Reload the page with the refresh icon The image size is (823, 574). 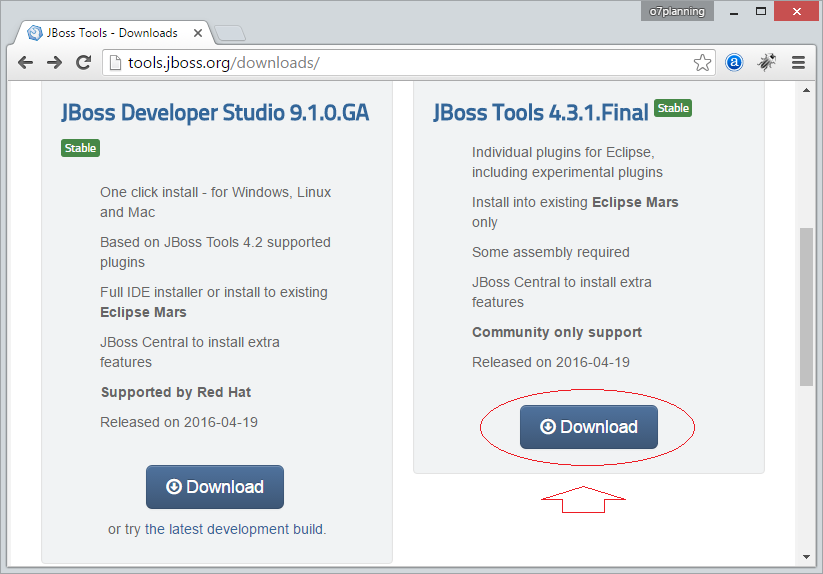[83, 62]
